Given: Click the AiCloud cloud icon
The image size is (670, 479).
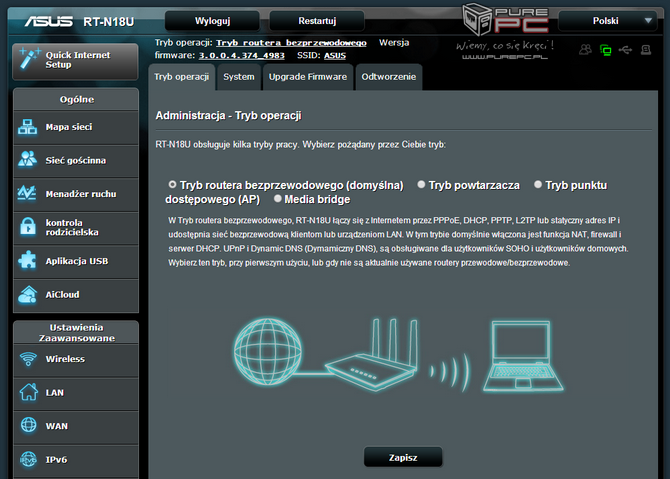Looking at the screenshot, I should (x=28, y=294).
